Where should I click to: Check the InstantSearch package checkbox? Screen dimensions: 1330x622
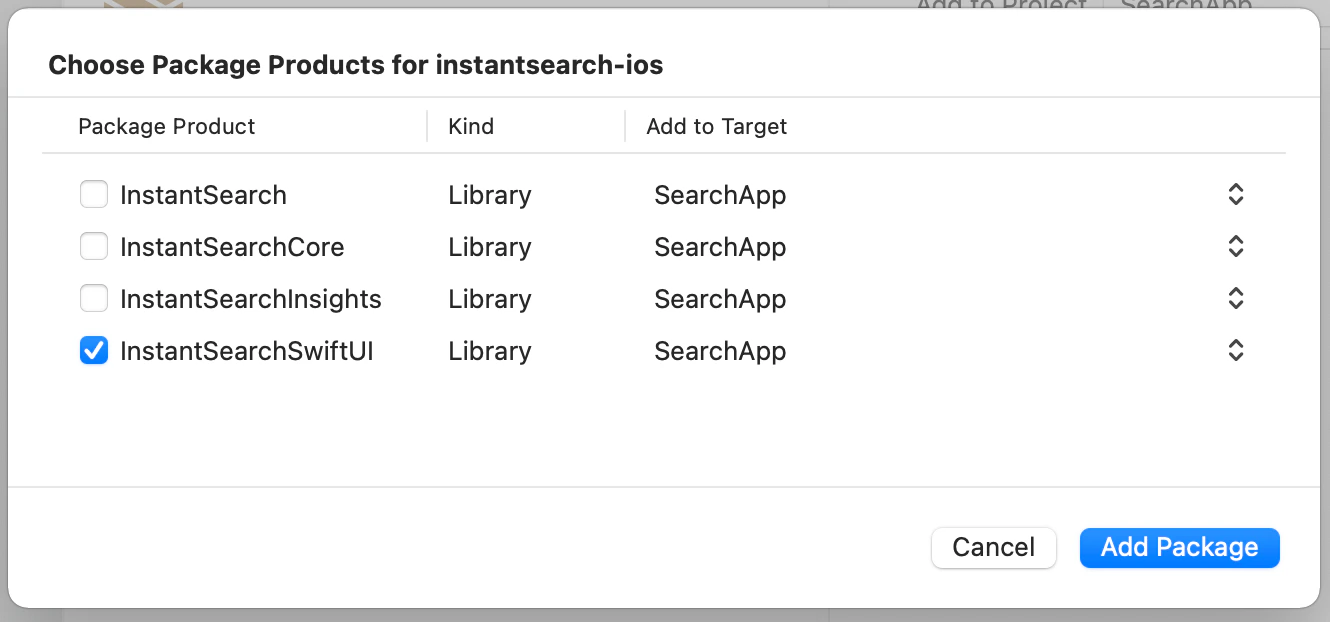[x=93, y=193]
